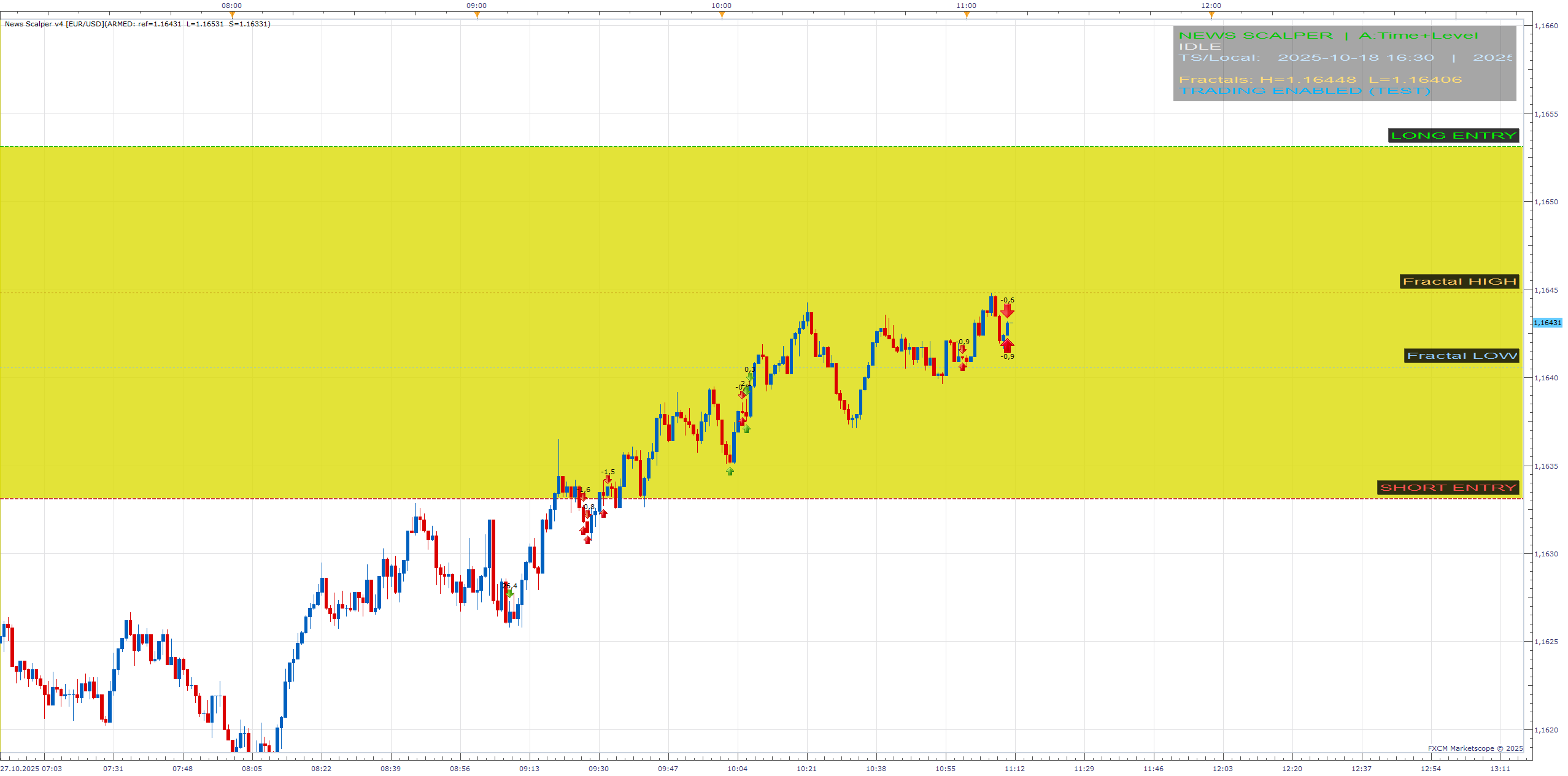1568x776 pixels.
Task: Click the large red down arrow labeled -0,6
Action: point(1007,311)
